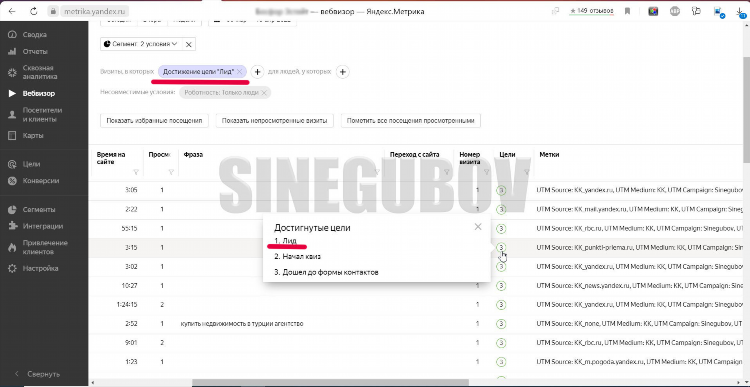Open Цели section in sidebar

click(31, 164)
